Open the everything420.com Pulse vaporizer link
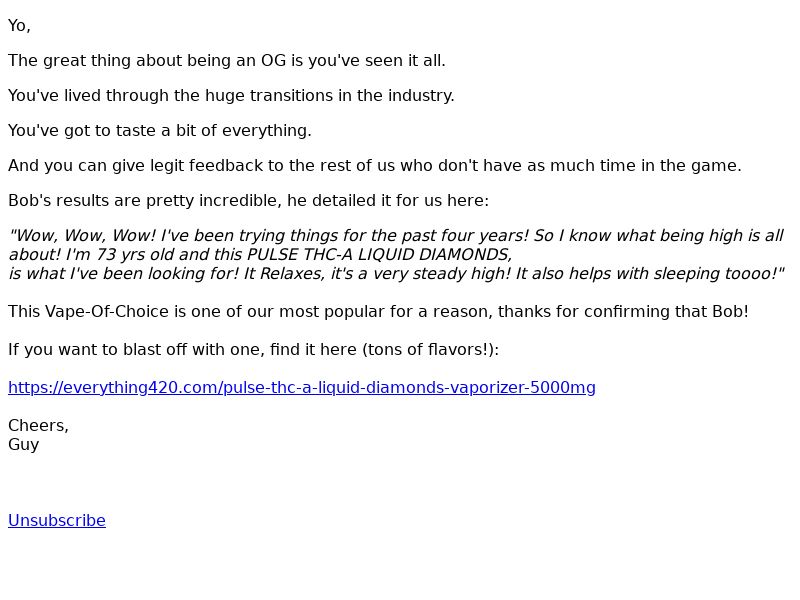The image size is (800, 600). [x=302, y=388]
